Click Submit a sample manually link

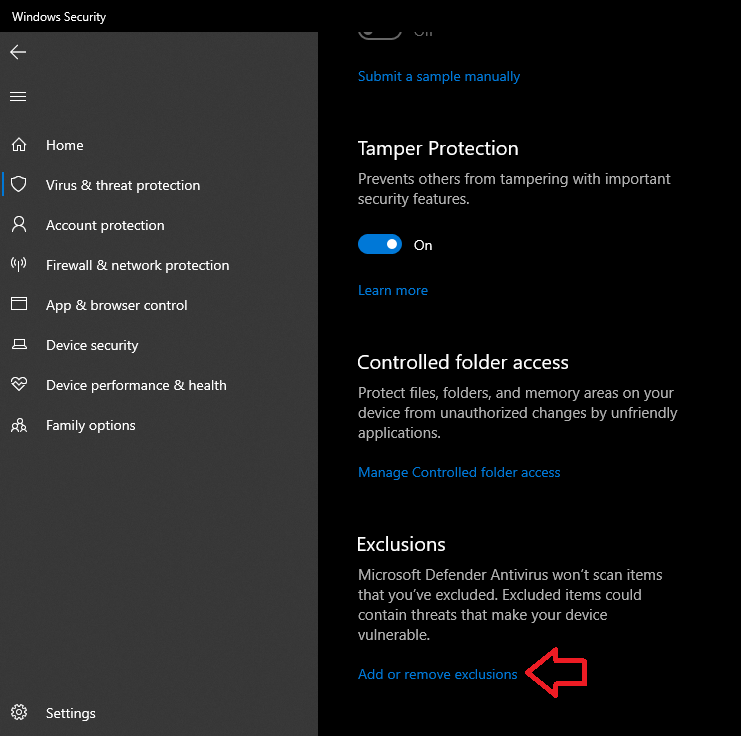(439, 76)
